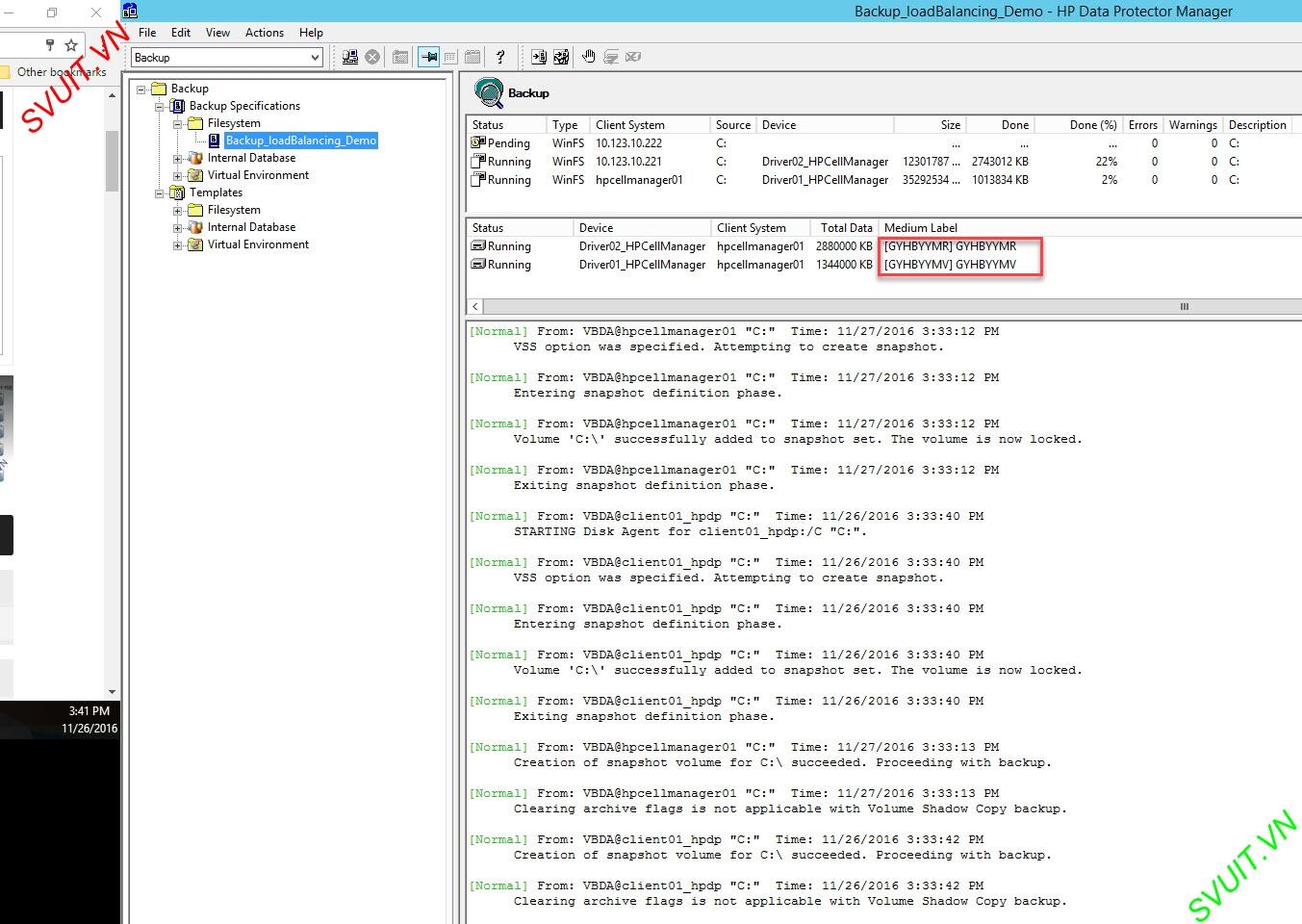Image resolution: width=1302 pixels, height=924 pixels.
Task: Click the hand toolbar icon
Action: [588, 57]
